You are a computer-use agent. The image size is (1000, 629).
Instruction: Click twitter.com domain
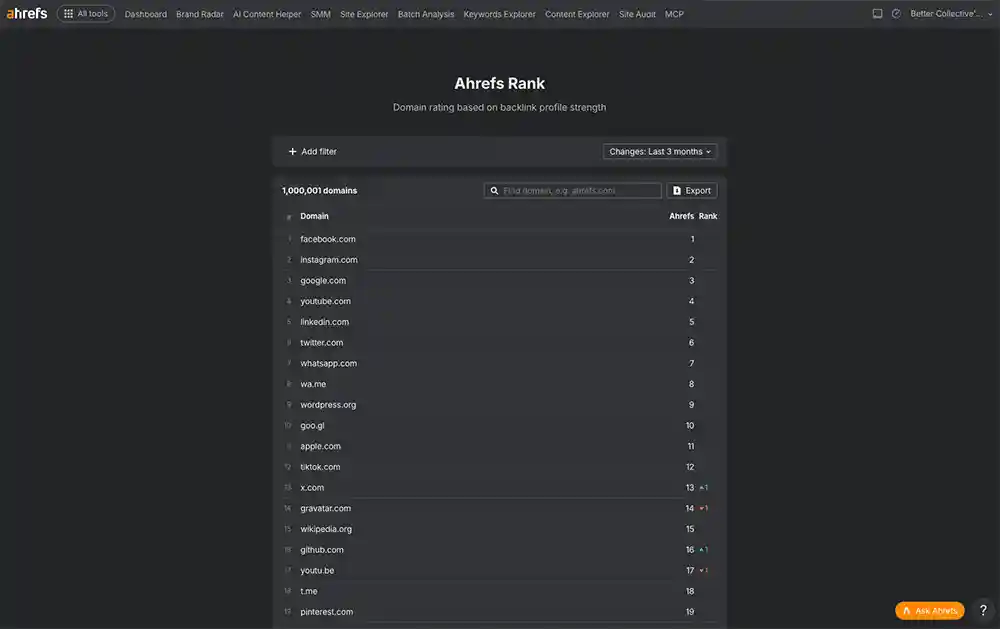tap(321, 343)
